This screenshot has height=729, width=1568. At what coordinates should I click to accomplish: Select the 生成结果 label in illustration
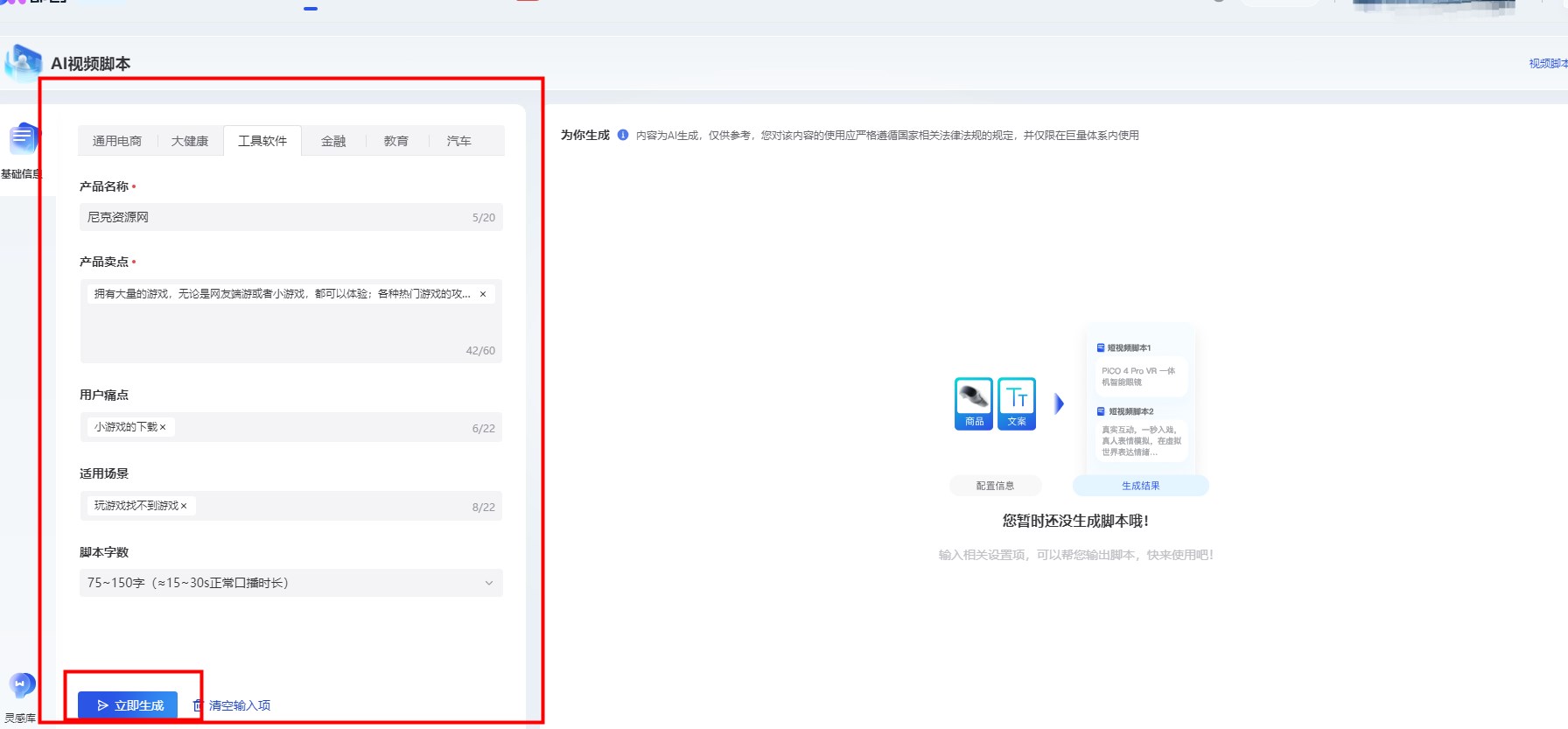tap(1140, 486)
